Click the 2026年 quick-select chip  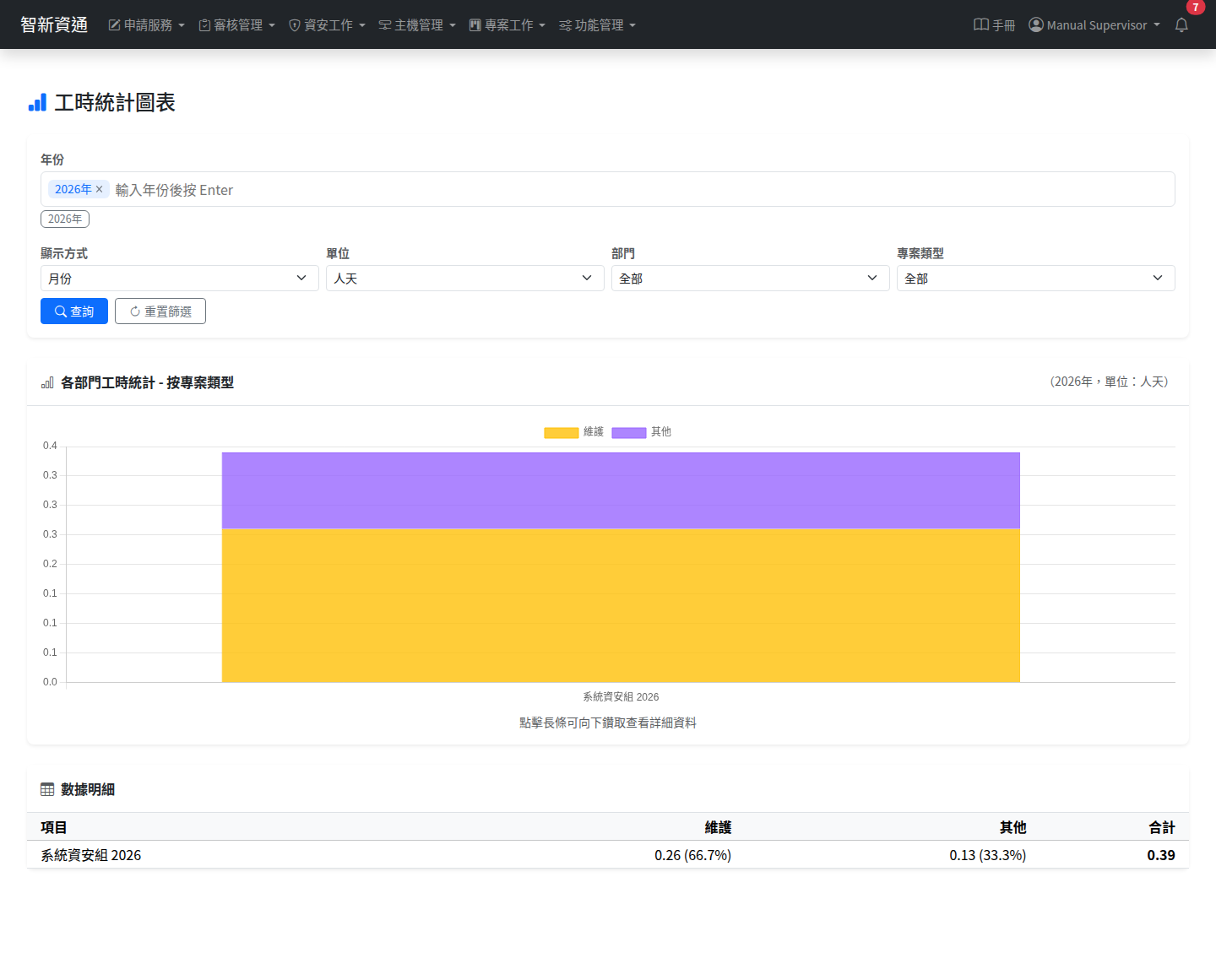pos(65,219)
